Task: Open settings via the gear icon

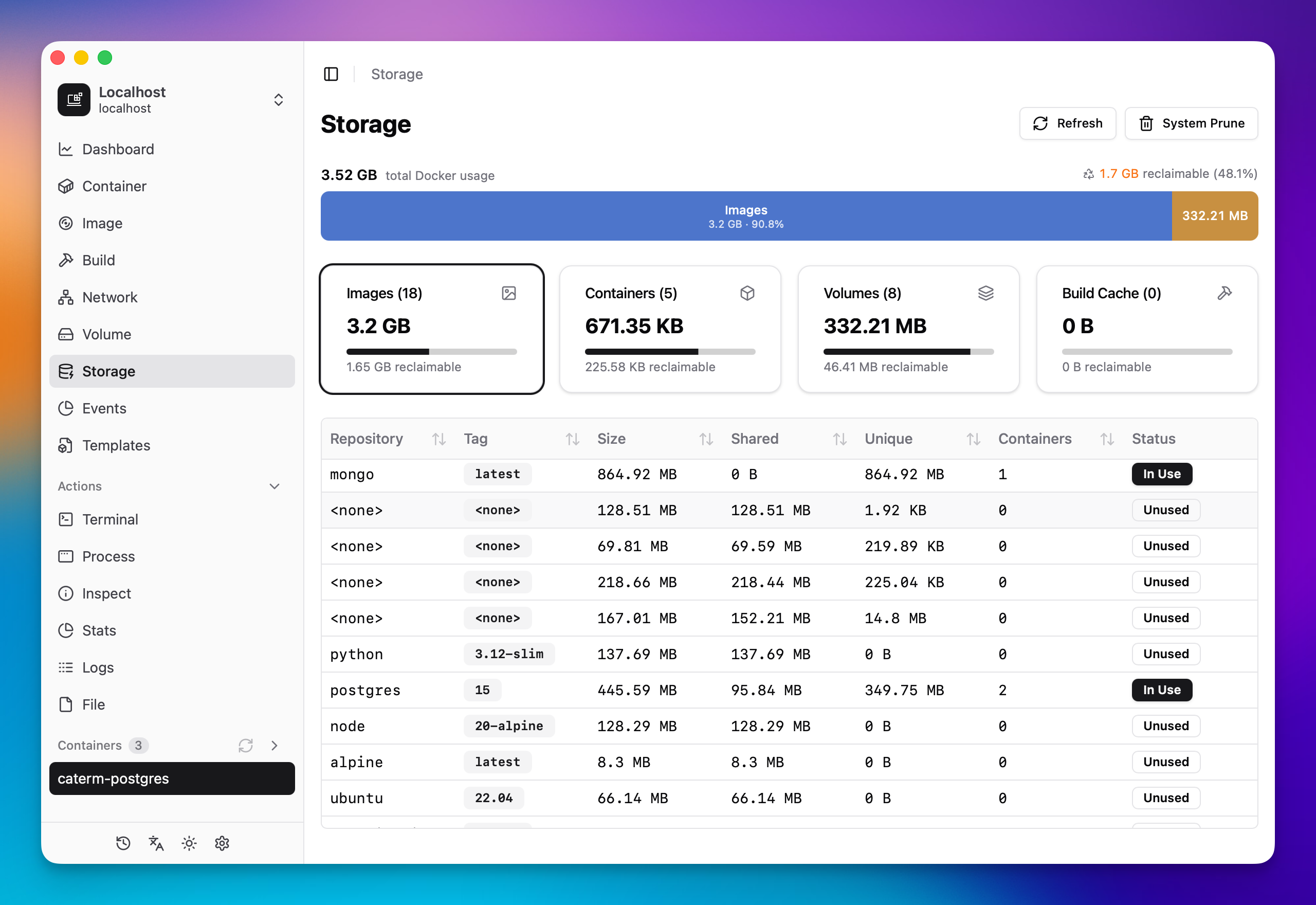Action: [222, 843]
